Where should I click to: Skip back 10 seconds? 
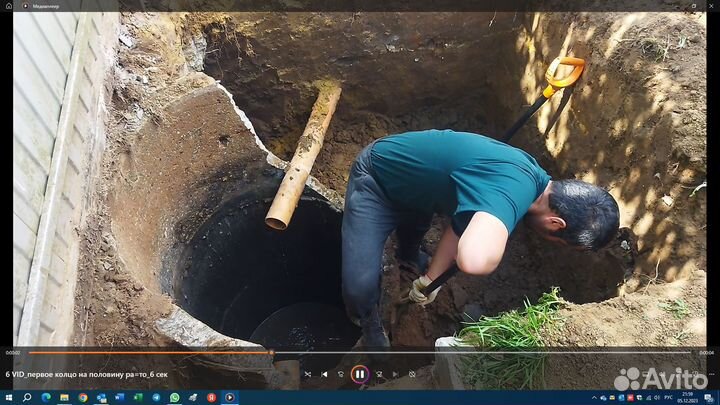tap(341, 375)
